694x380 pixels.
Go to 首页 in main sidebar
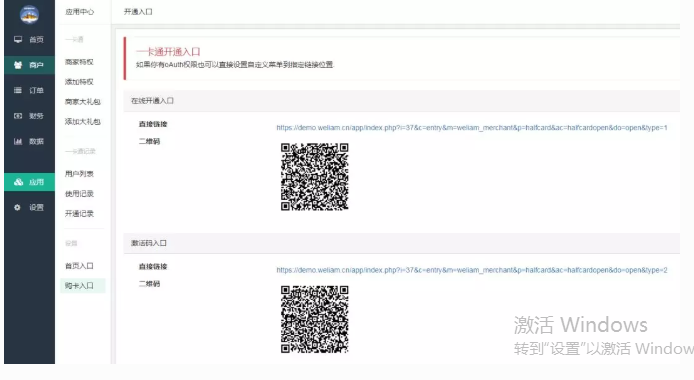click(30, 39)
